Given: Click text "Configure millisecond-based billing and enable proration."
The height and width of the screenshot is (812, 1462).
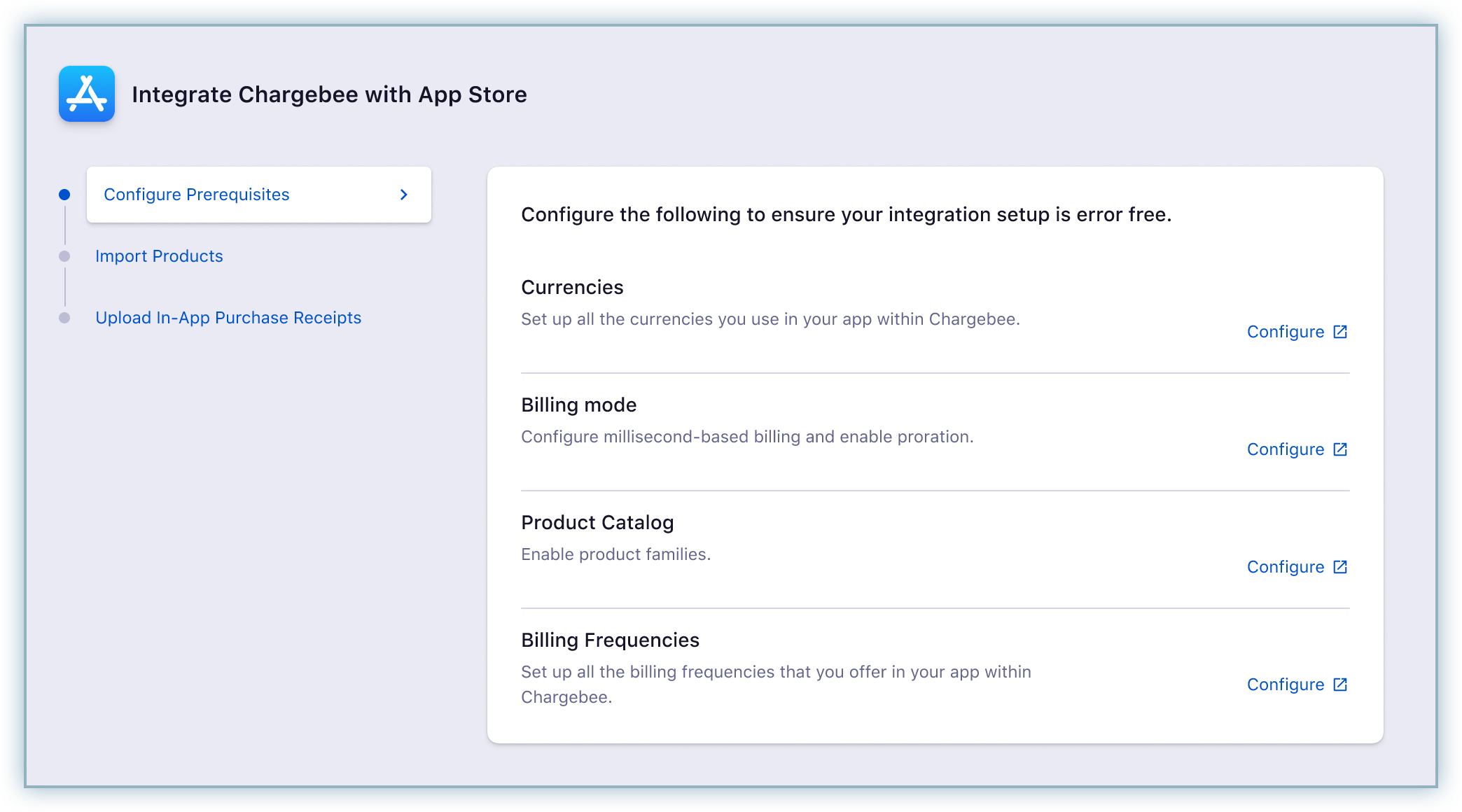Looking at the screenshot, I should pos(747,437).
